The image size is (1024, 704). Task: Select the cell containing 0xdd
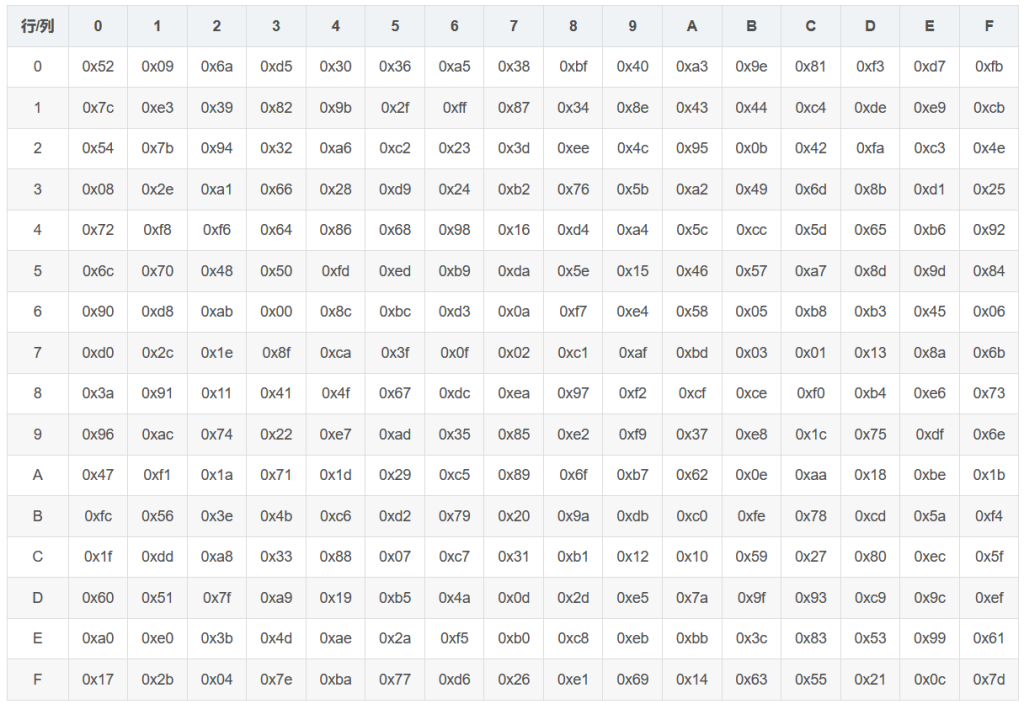(x=157, y=557)
